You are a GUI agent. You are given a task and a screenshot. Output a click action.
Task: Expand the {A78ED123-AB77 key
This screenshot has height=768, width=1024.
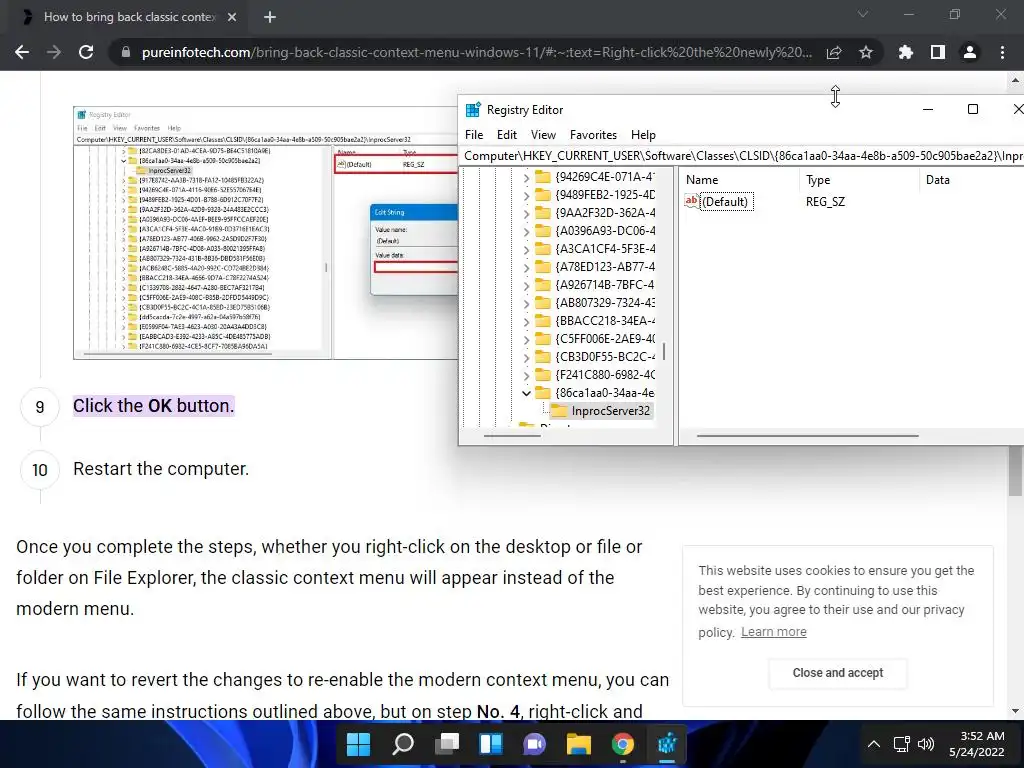526,267
